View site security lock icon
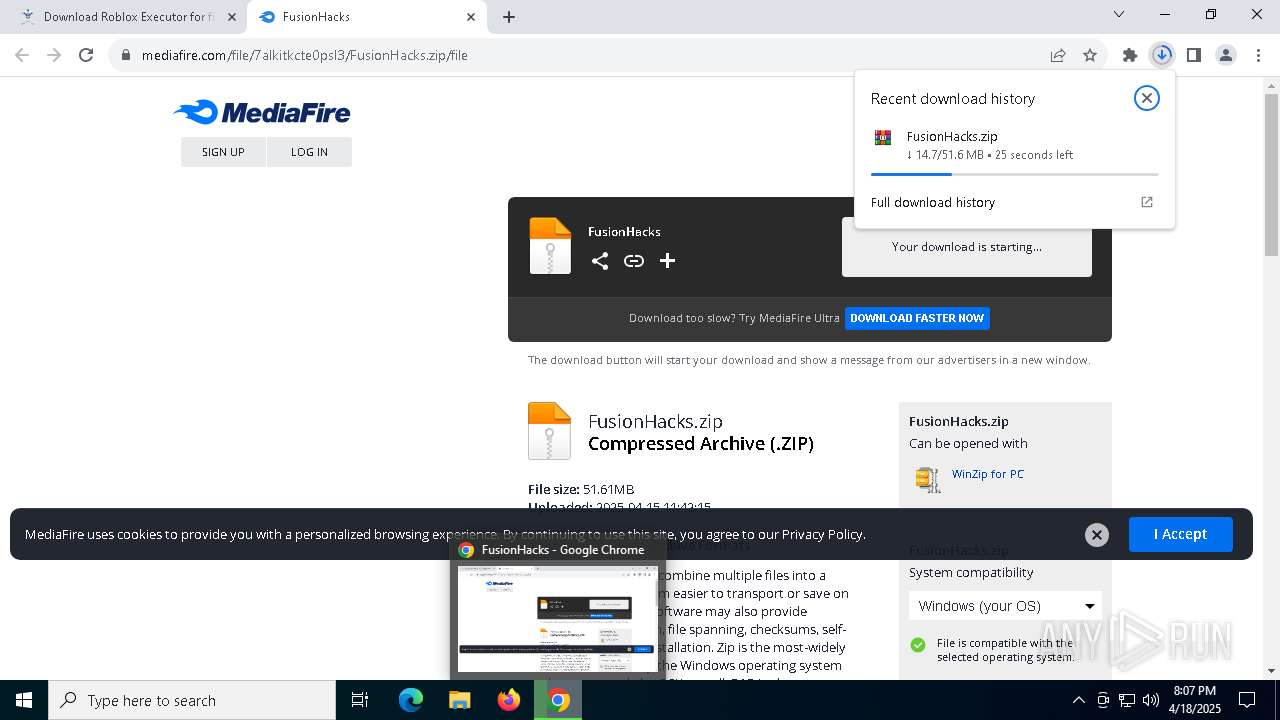This screenshot has width=1280, height=720. [x=126, y=55]
